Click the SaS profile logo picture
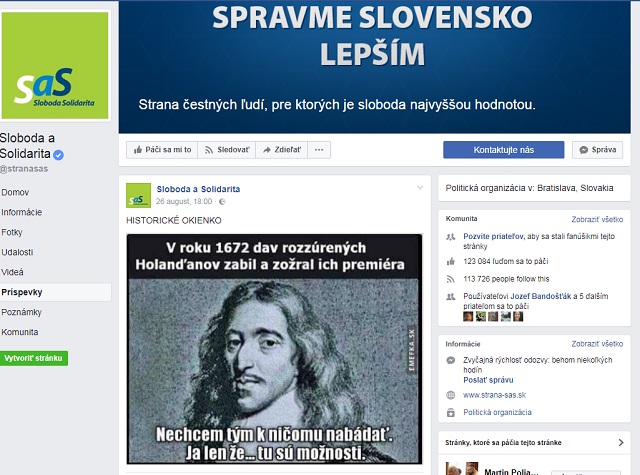 [x=55, y=66]
